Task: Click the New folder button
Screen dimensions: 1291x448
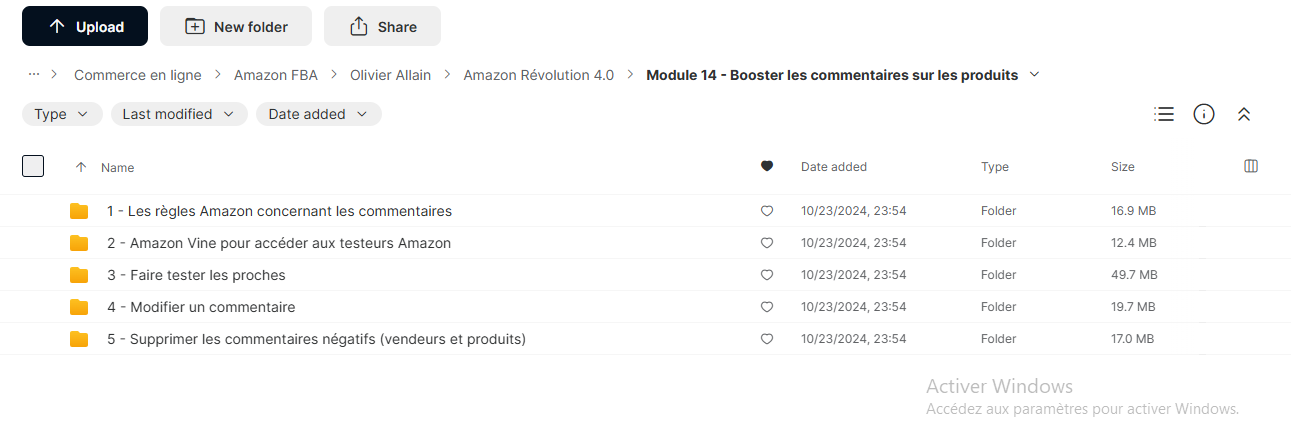Action: (236, 26)
